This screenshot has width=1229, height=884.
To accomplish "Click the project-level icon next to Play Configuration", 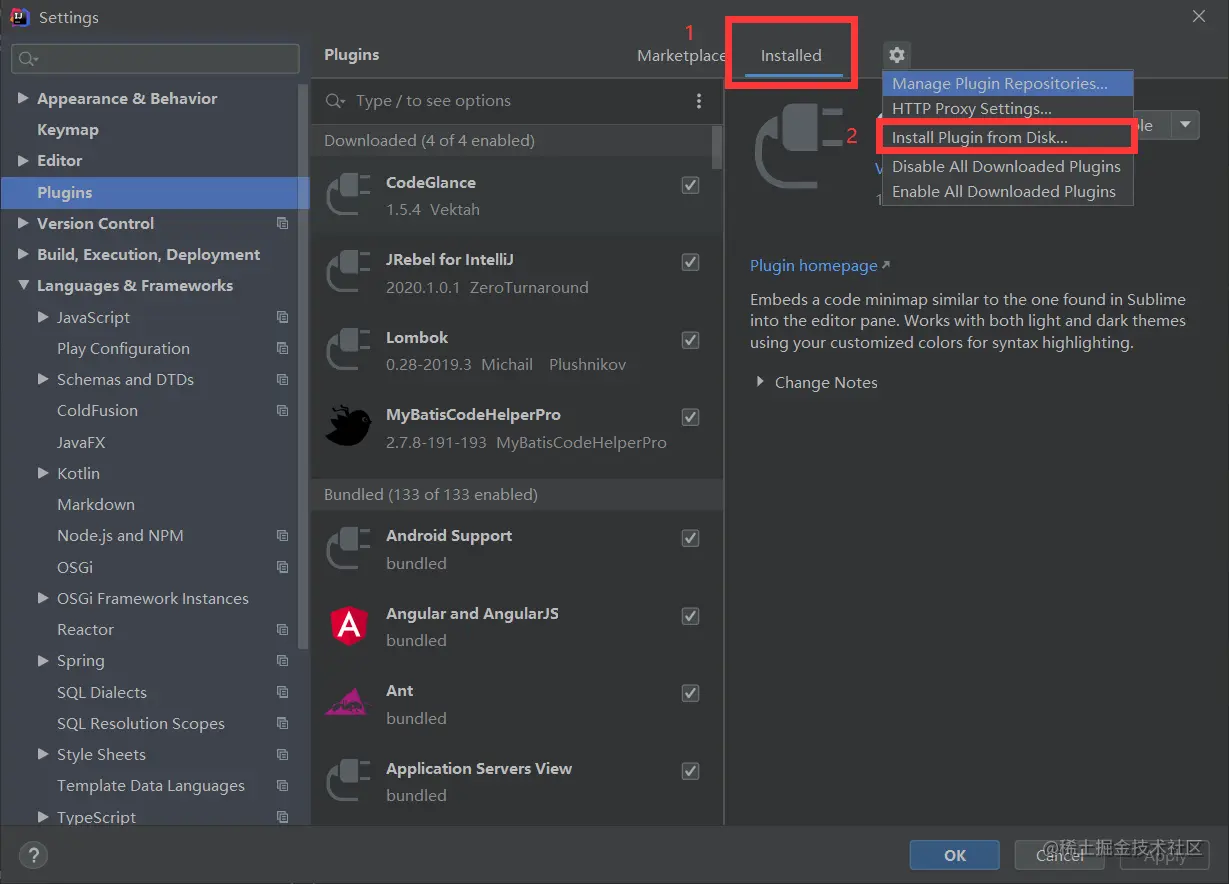I will coord(282,348).
